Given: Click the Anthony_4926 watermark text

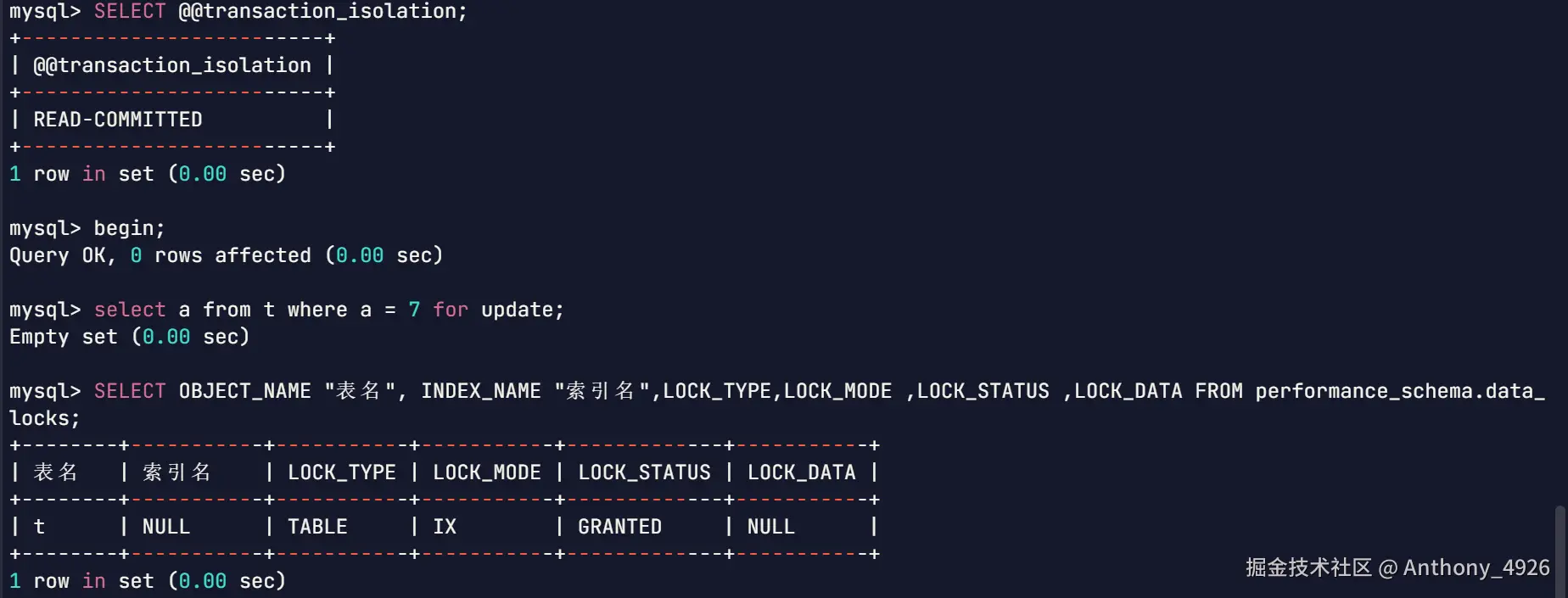Looking at the screenshot, I should tap(1476, 567).
